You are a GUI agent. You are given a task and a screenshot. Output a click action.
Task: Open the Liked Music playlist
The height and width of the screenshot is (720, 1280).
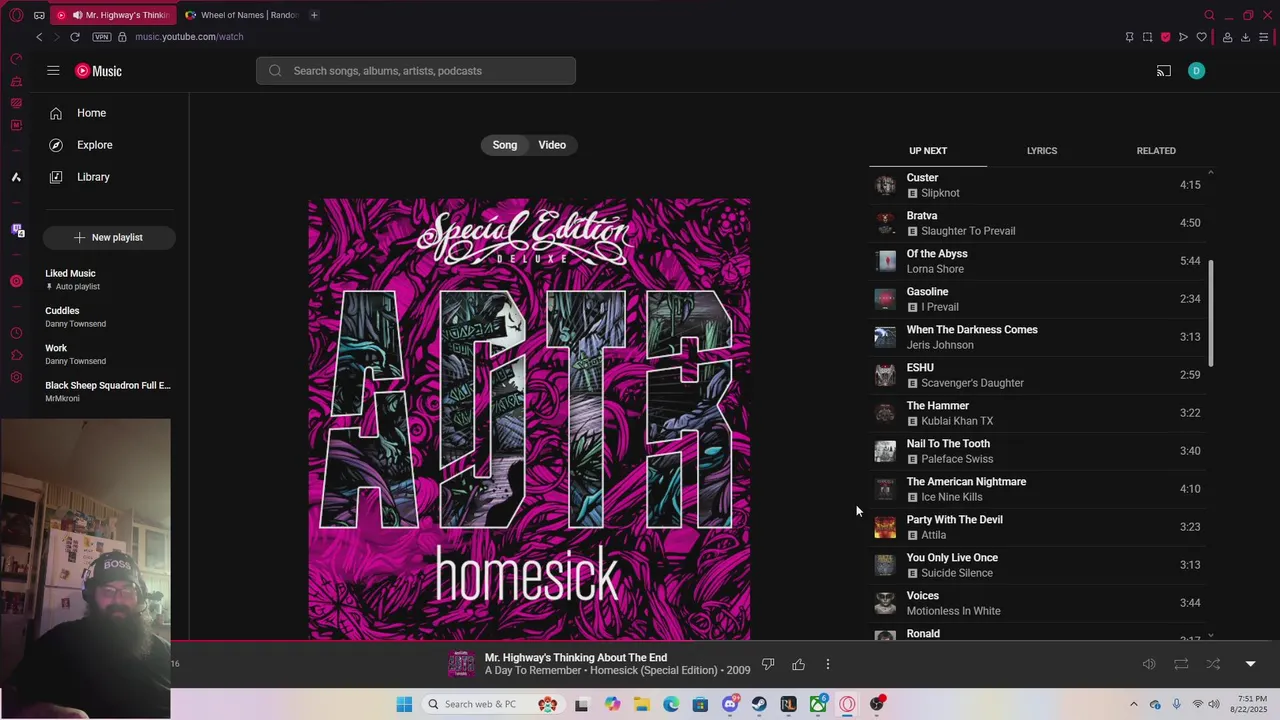(108, 279)
